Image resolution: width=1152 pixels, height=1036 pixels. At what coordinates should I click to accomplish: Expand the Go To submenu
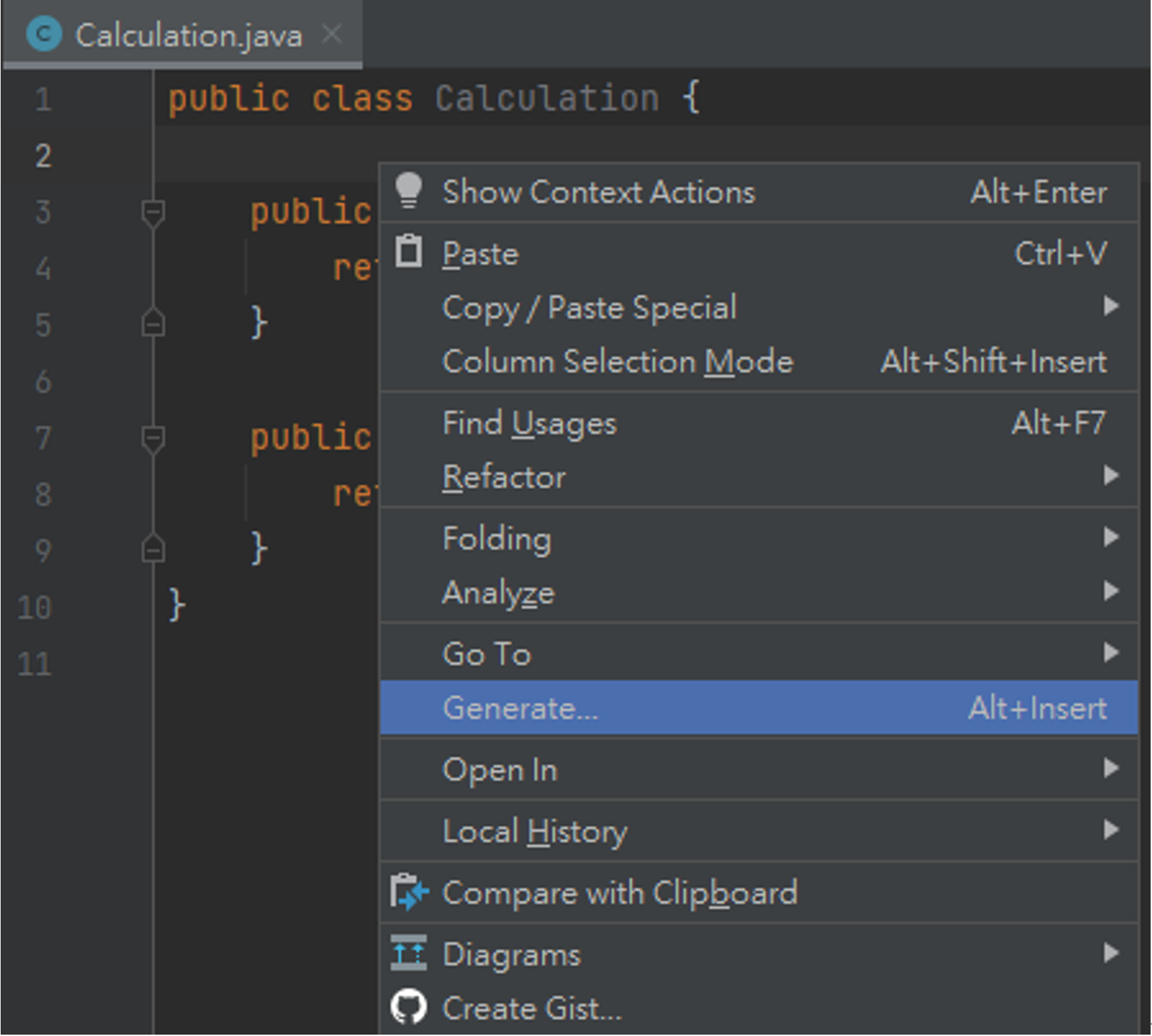click(1111, 652)
